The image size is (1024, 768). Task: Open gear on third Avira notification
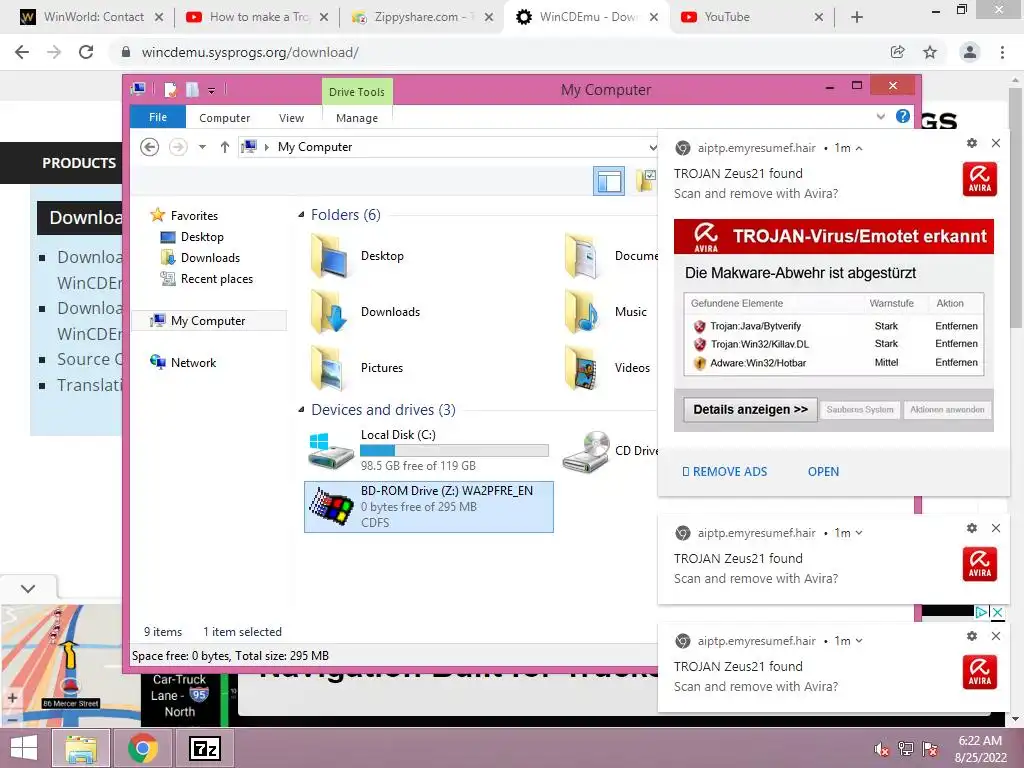click(x=972, y=636)
